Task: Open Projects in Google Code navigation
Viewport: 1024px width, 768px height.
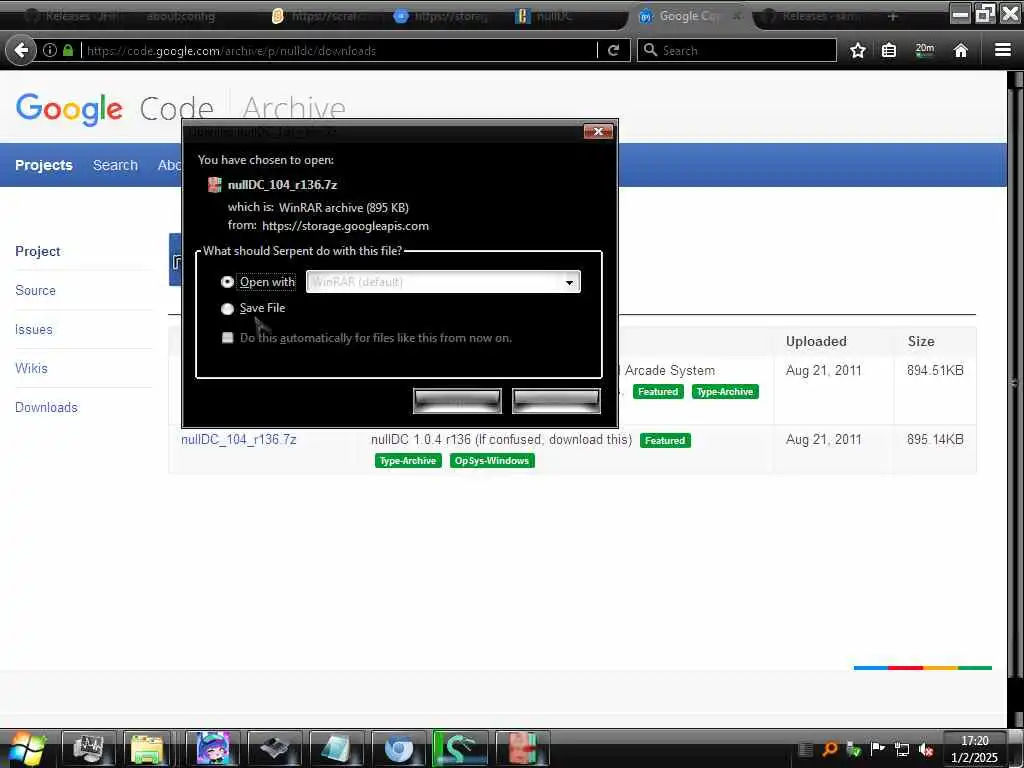Action: tap(44, 165)
